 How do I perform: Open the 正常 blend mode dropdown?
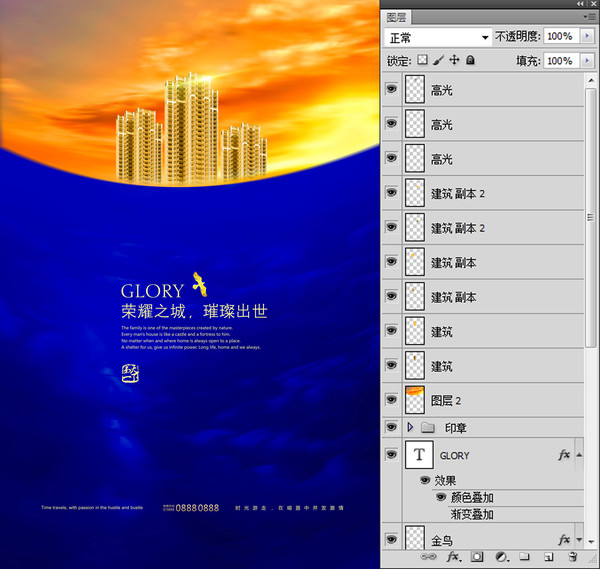point(437,37)
